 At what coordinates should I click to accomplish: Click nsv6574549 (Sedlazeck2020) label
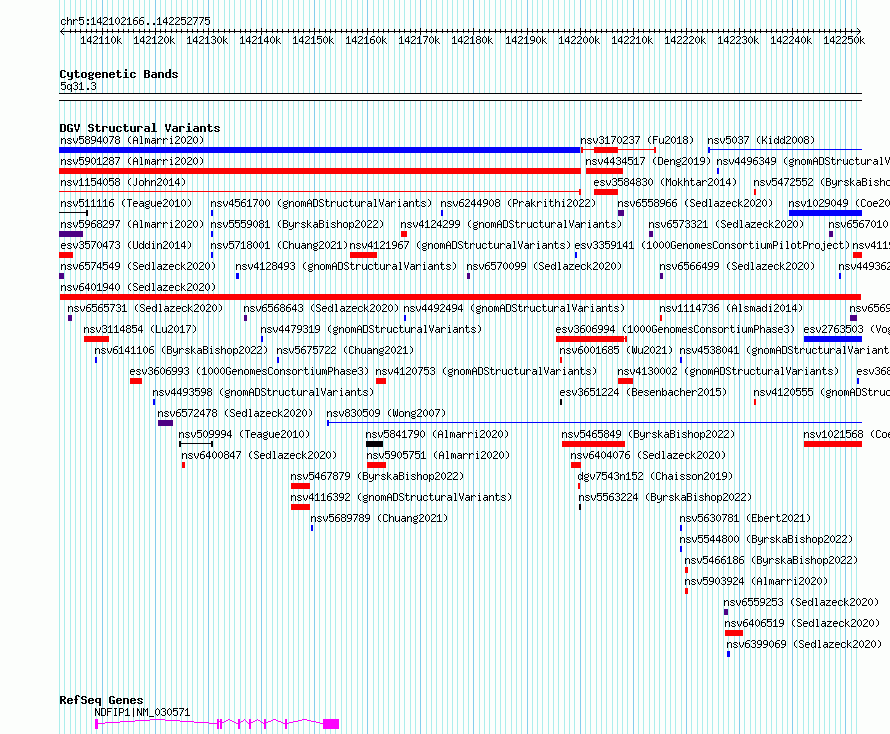(138, 266)
